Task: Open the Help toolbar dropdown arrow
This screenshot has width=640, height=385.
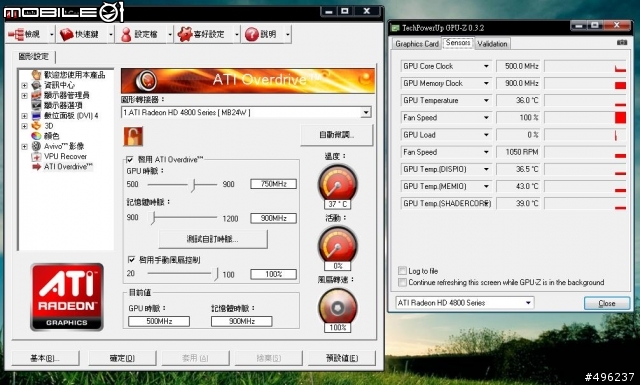Action: click(288, 35)
